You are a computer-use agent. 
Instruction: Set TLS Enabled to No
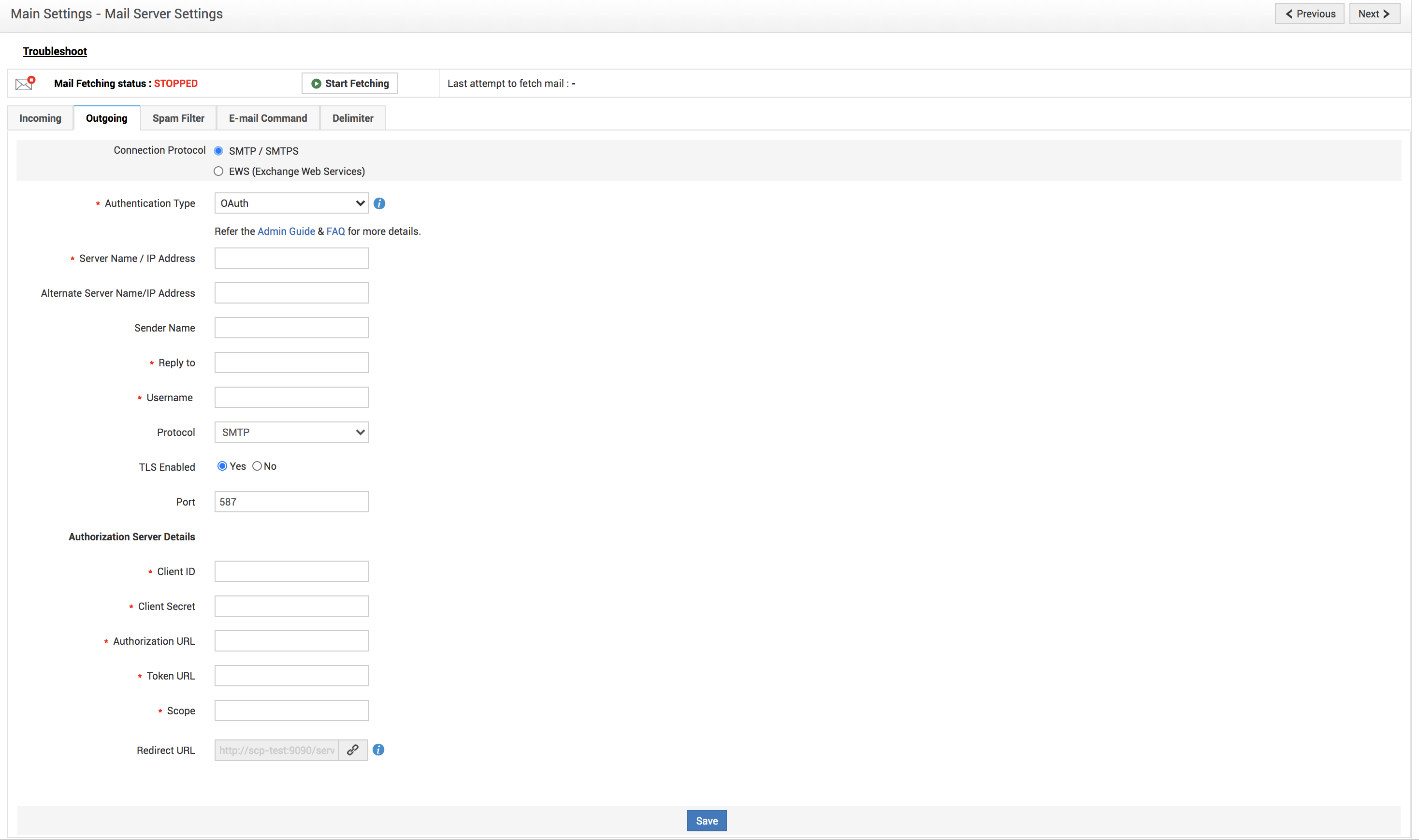257,466
